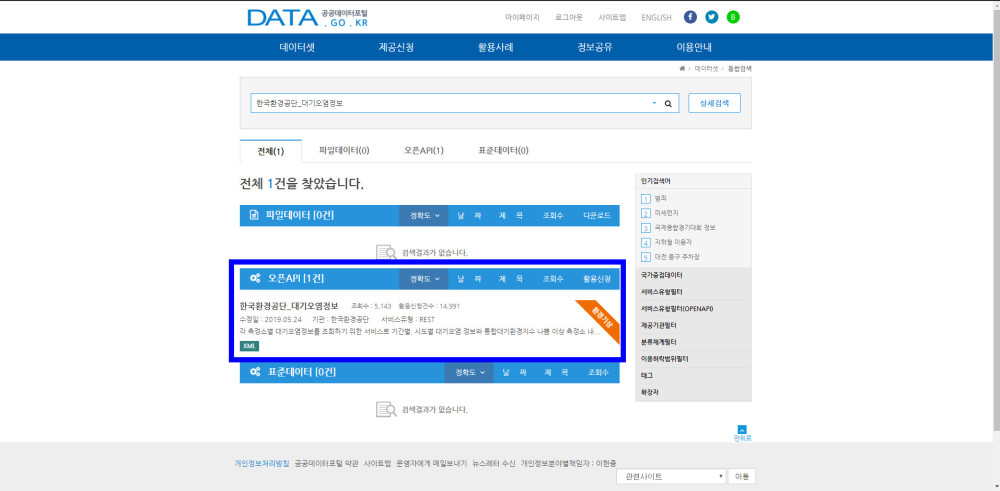Image resolution: width=1000 pixels, height=491 pixels.
Task: Select popular keyword 1 범죄
Action: pyautogui.click(x=660, y=198)
